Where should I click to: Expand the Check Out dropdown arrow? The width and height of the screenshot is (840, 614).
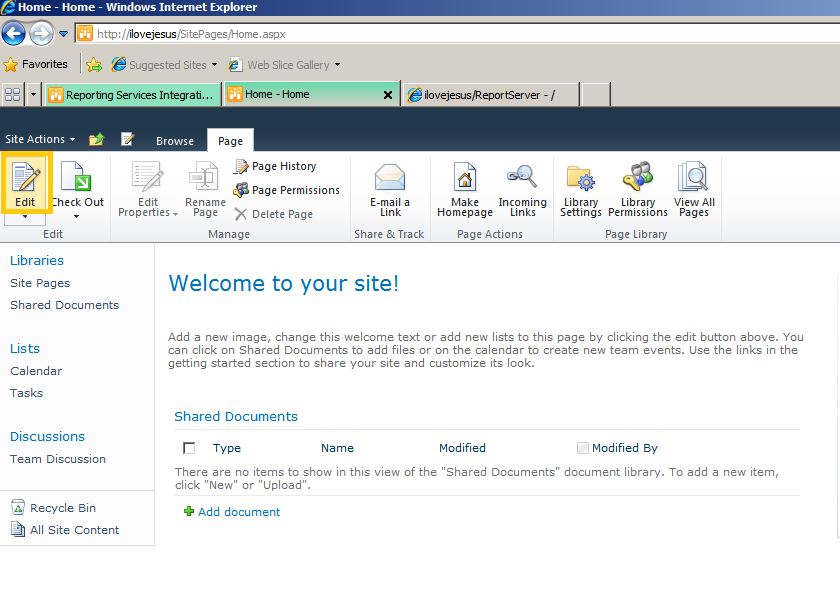76,216
